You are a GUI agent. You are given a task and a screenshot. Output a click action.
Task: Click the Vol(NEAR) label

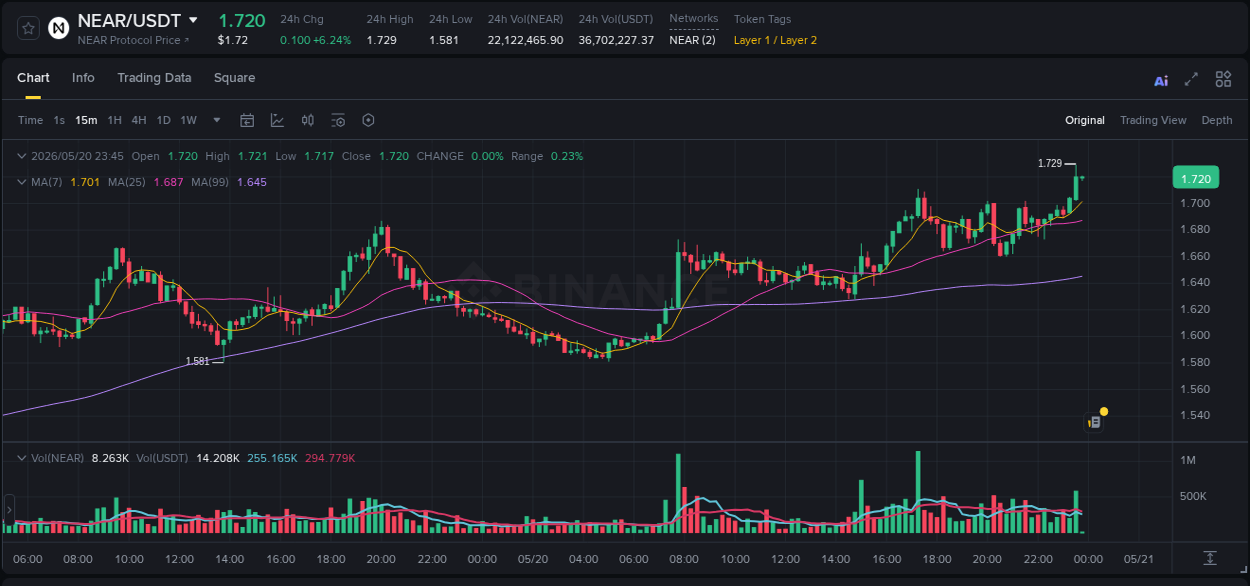tap(57, 458)
